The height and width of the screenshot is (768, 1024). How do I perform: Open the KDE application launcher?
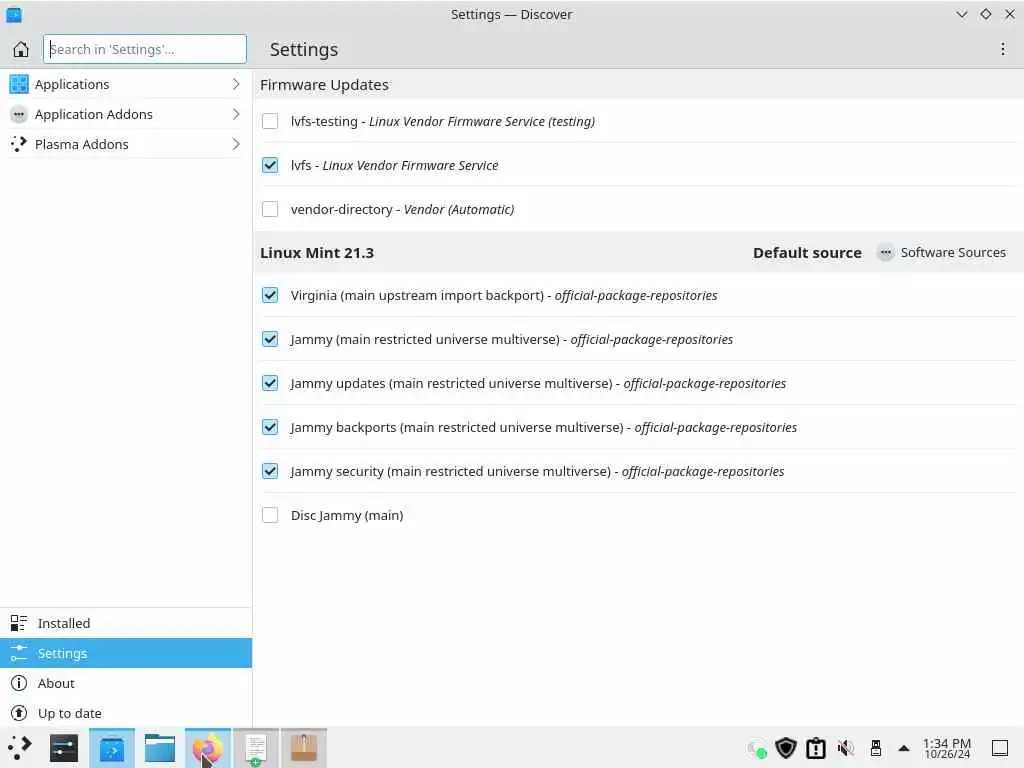point(20,748)
